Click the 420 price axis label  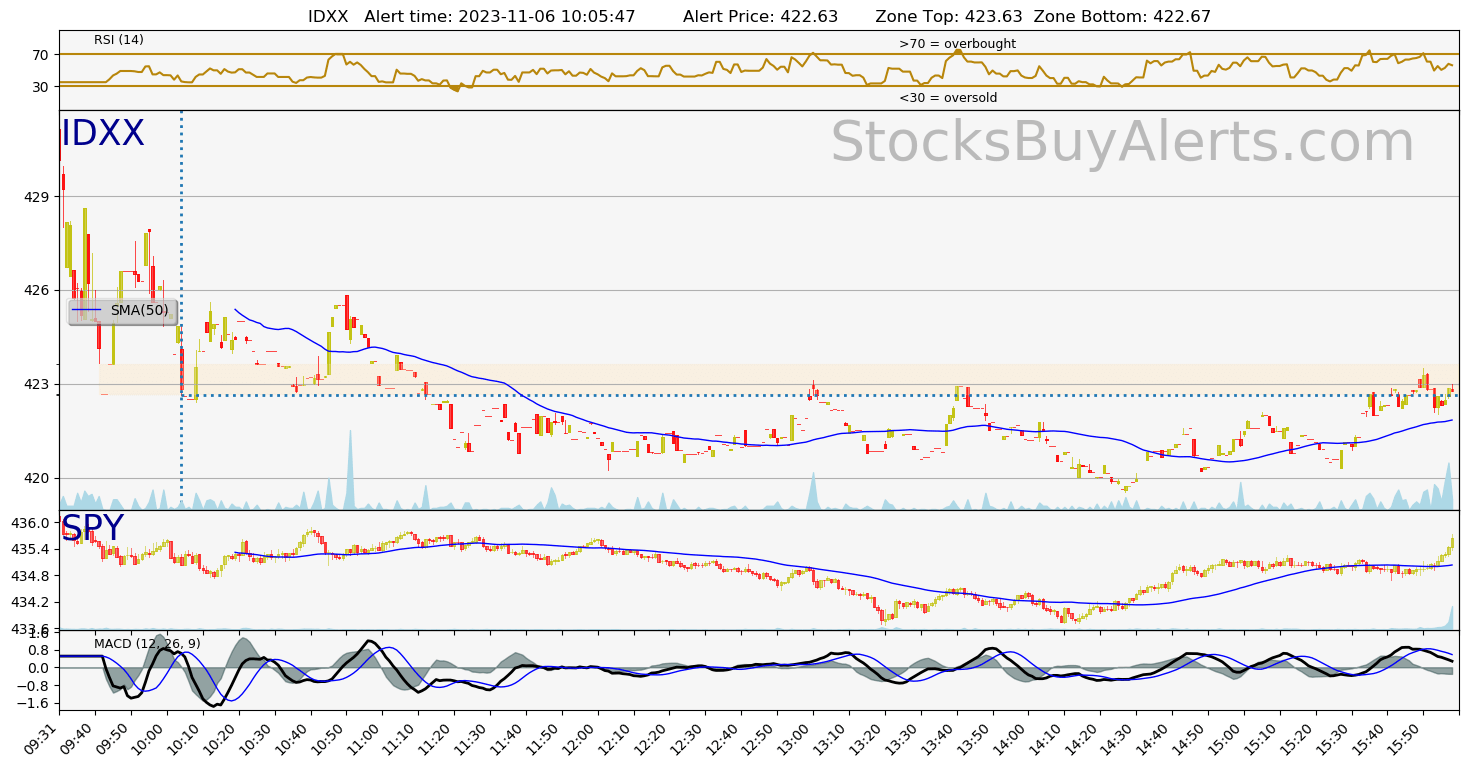point(37,478)
